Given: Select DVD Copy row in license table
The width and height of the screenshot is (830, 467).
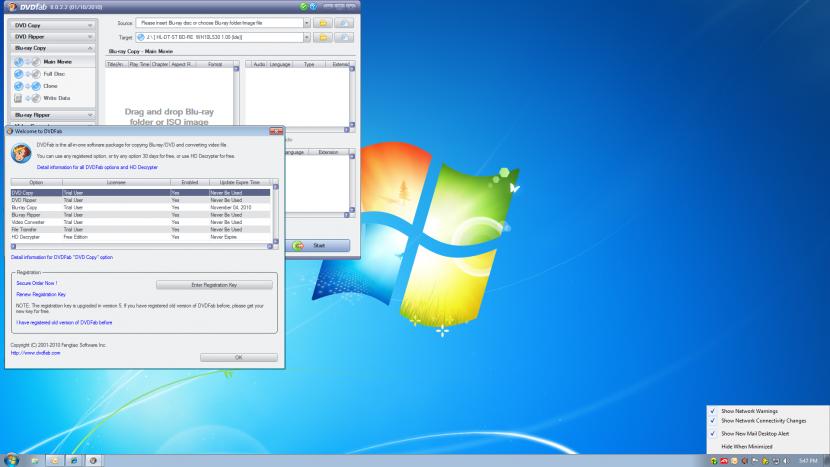Looking at the screenshot, I should click(140, 193).
